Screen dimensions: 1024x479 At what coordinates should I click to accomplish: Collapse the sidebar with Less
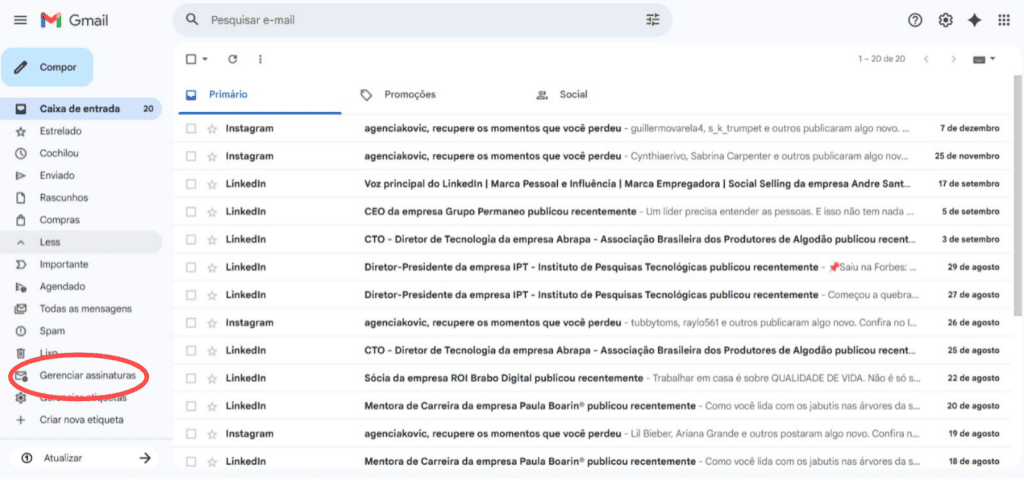click(81, 242)
